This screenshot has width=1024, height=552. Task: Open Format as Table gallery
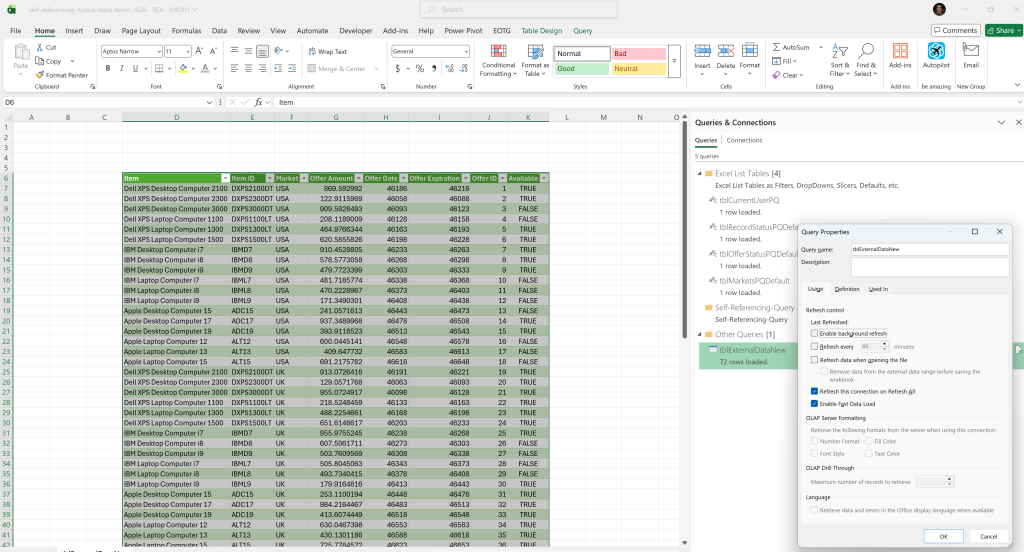click(x=535, y=61)
